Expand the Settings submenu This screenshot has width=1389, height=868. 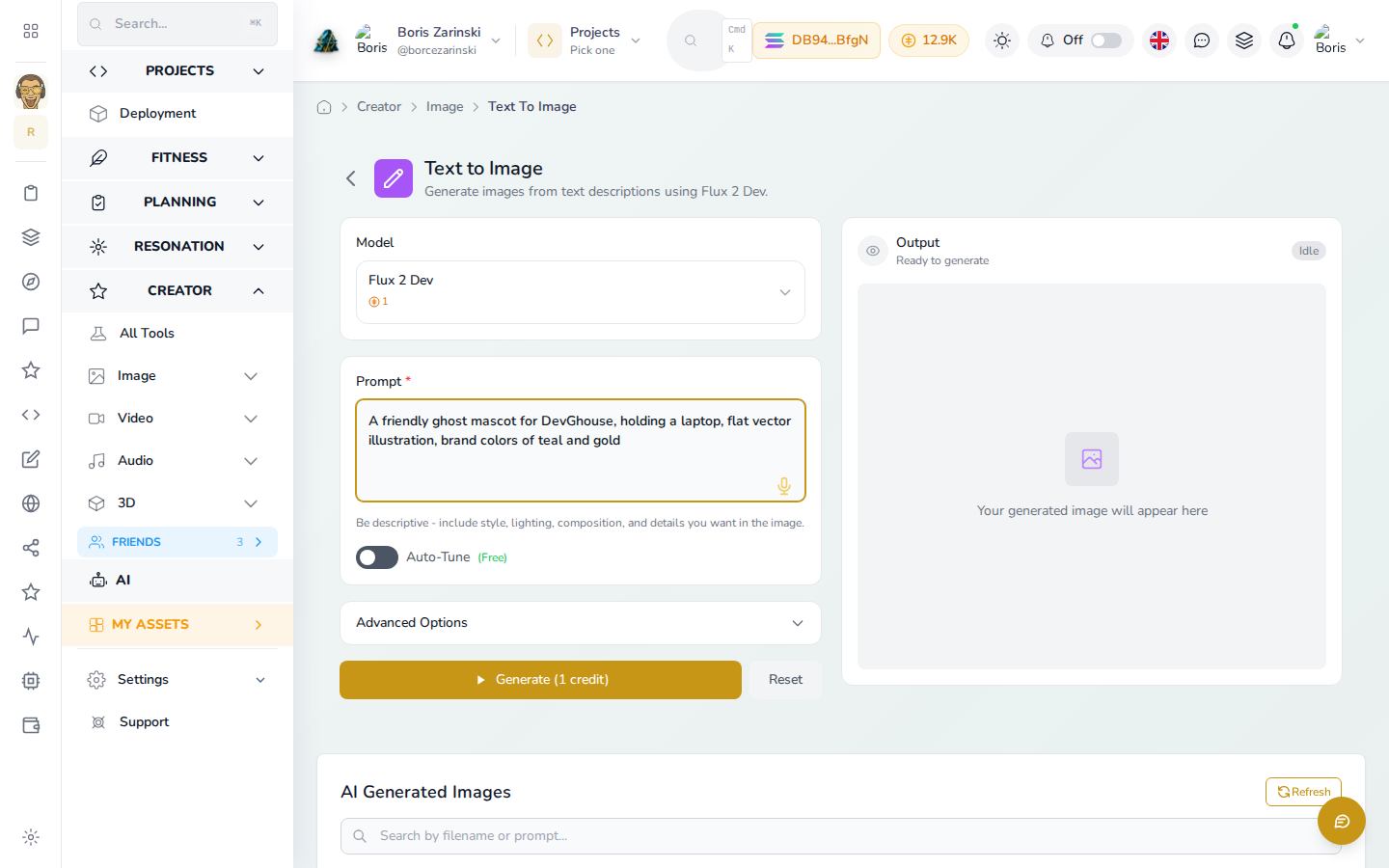pos(177,680)
